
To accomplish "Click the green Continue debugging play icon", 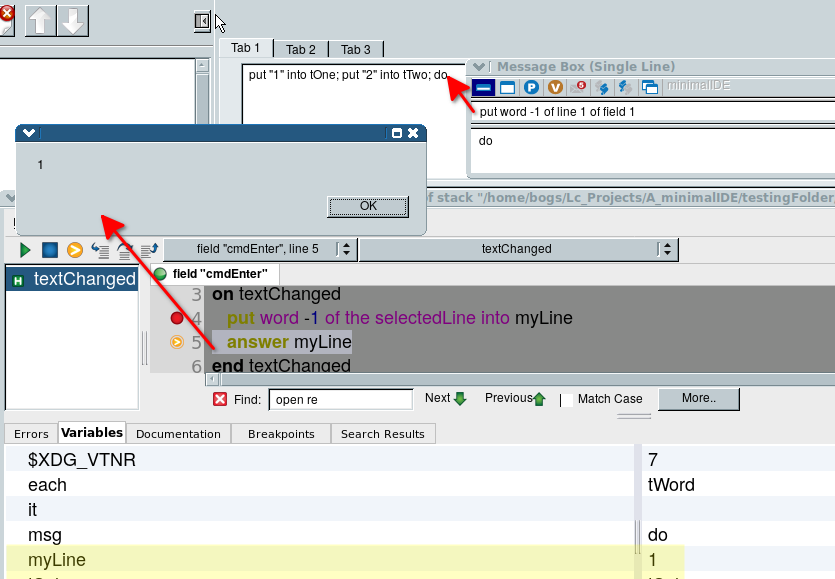I will click(25, 250).
